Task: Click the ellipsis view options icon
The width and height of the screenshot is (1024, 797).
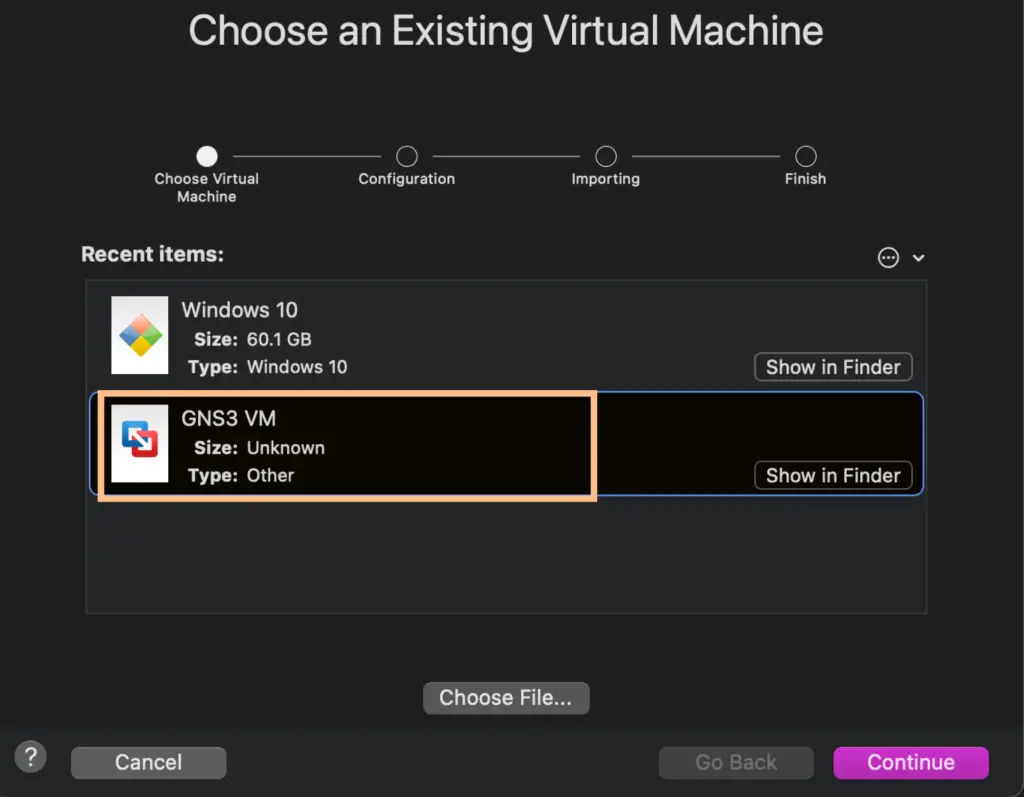Action: [x=888, y=257]
